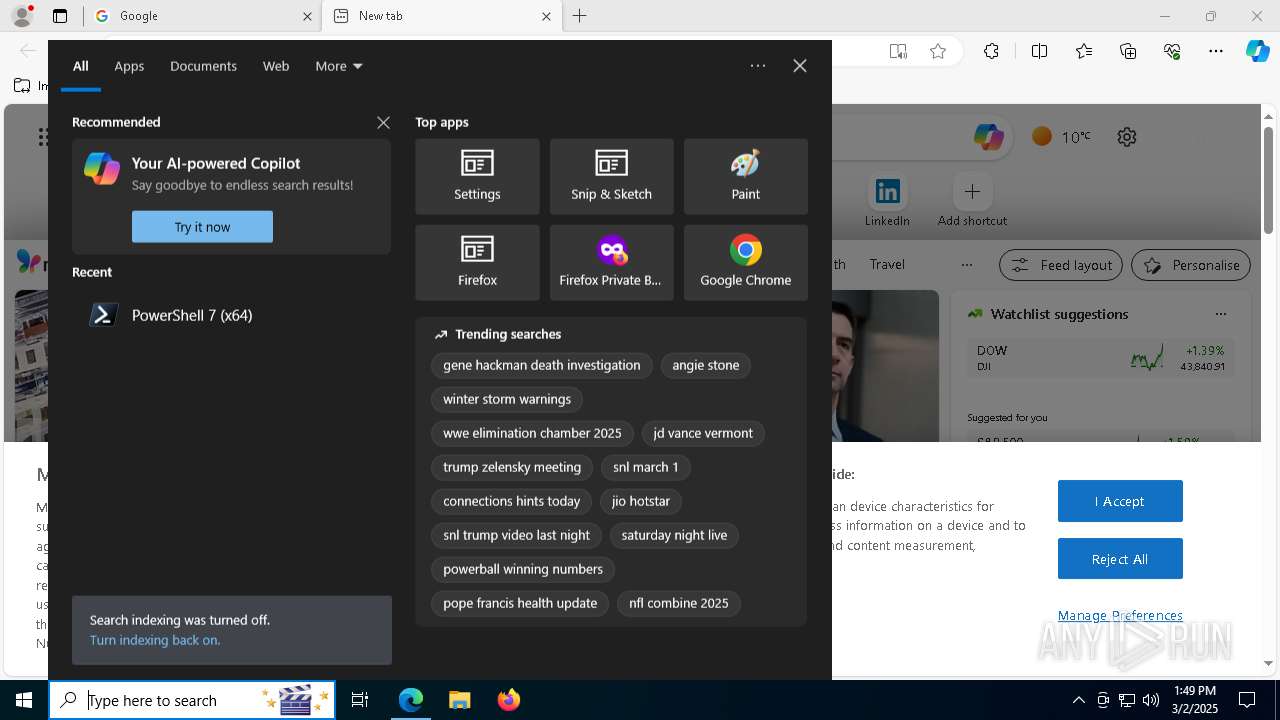Search winter storm warnings

507,399
